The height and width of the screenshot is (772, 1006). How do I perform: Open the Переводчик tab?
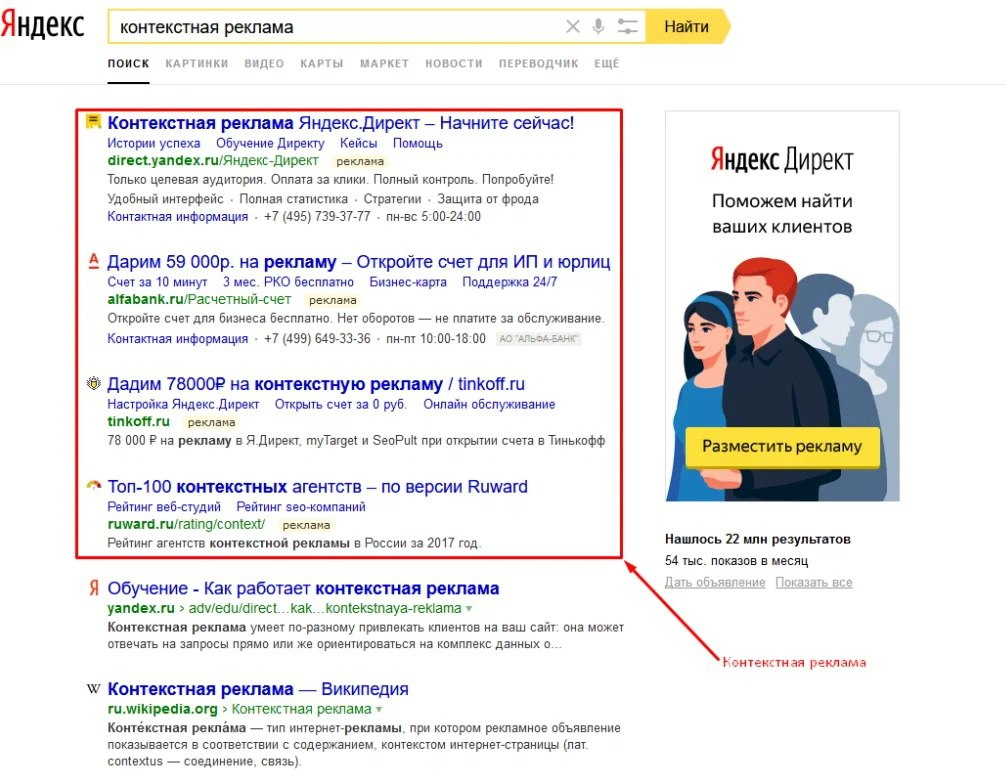click(538, 64)
